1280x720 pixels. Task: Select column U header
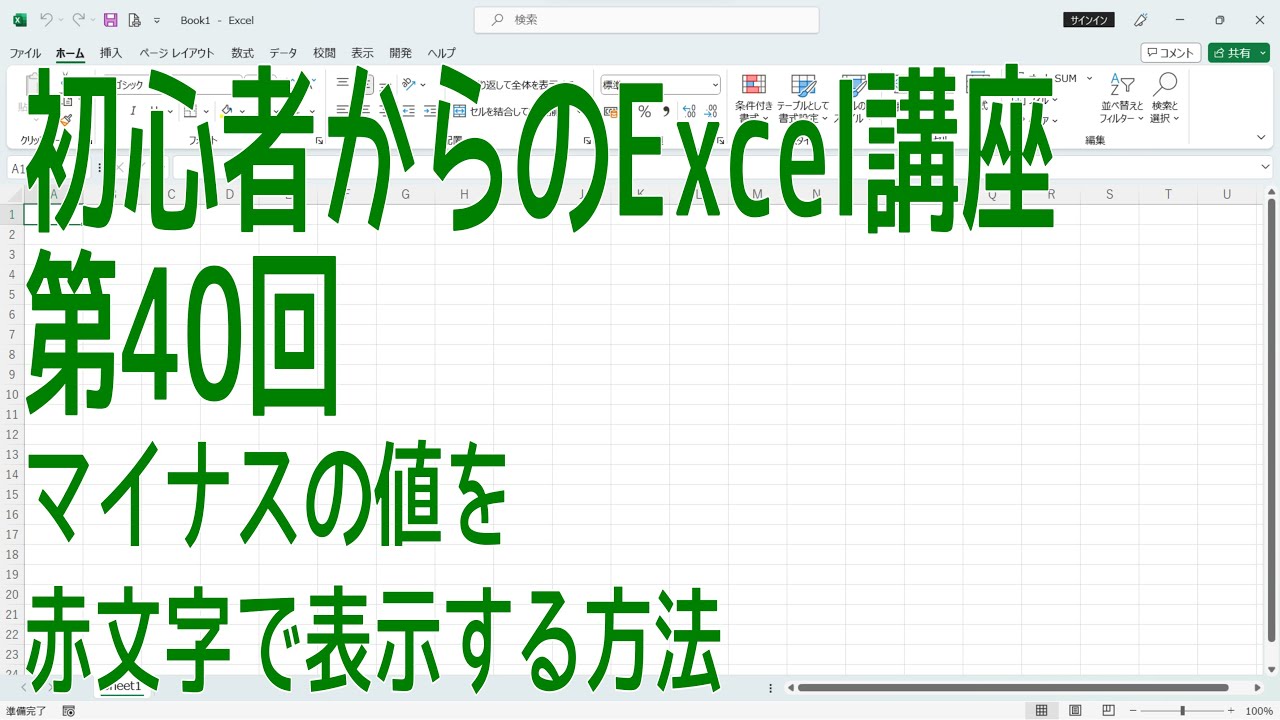pos(1227,195)
